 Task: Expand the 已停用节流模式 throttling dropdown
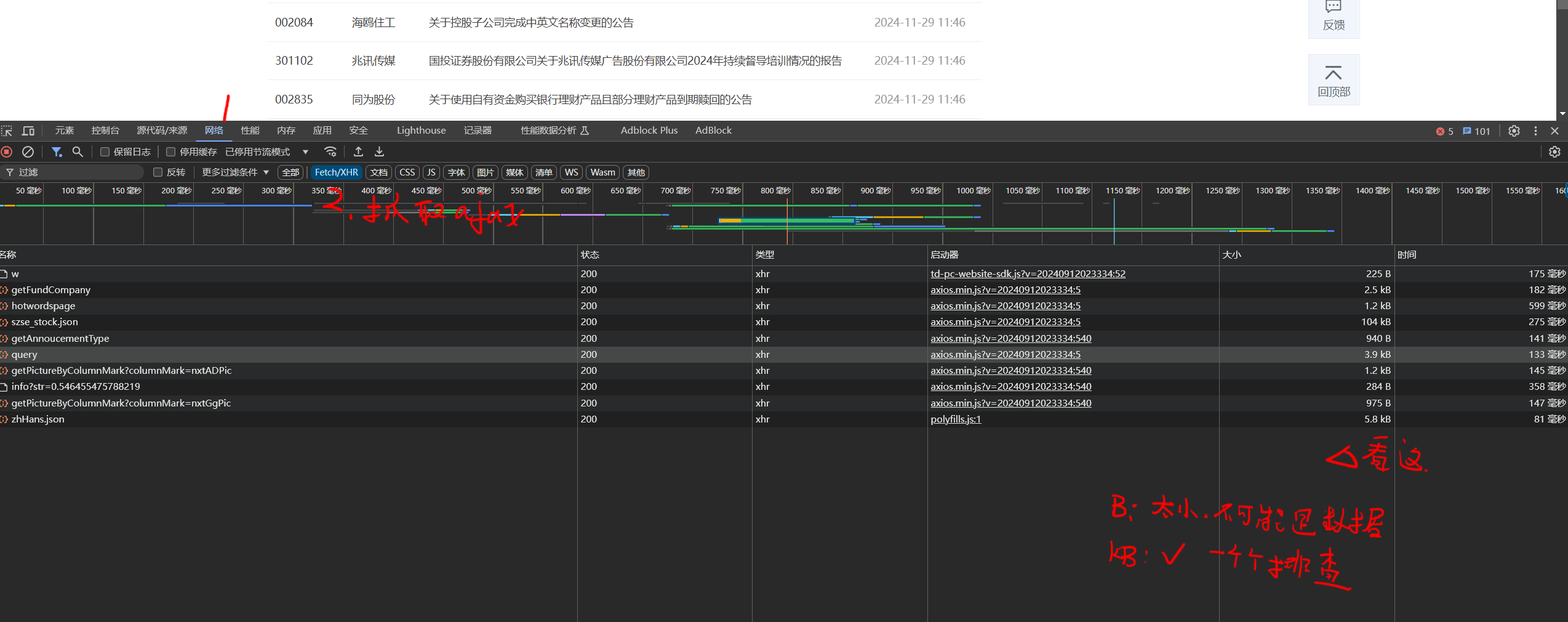[267, 152]
